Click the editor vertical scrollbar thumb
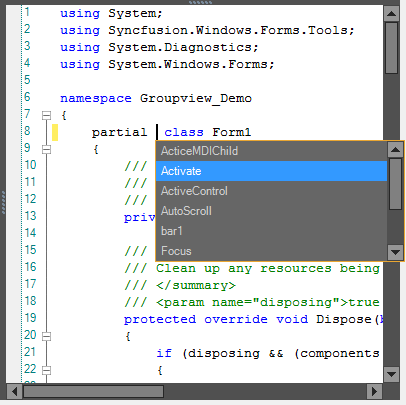 click(x=391, y=48)
